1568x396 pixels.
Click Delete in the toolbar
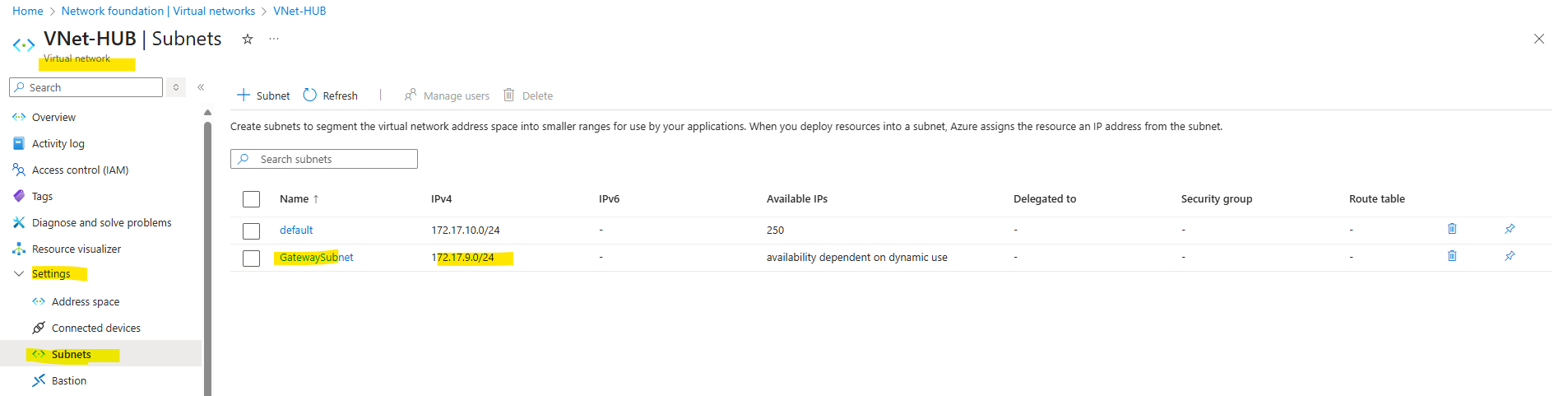click(x=528, y=96)
